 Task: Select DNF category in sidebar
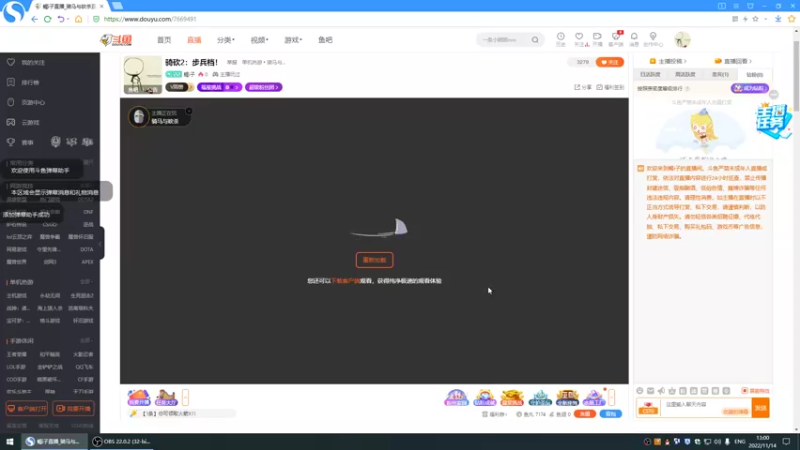click(x=88, y=212)
